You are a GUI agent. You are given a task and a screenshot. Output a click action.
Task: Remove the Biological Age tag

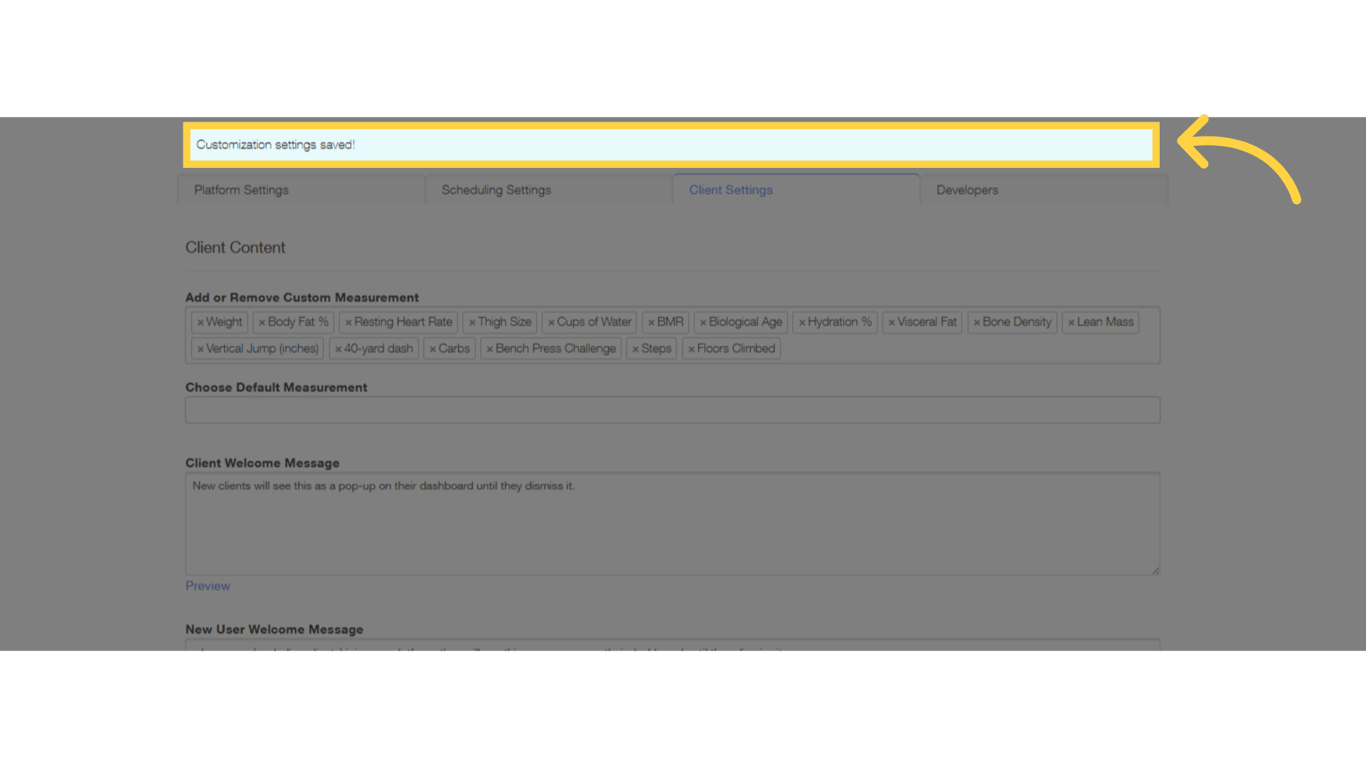pyautogui.click(x=702, y=321)
